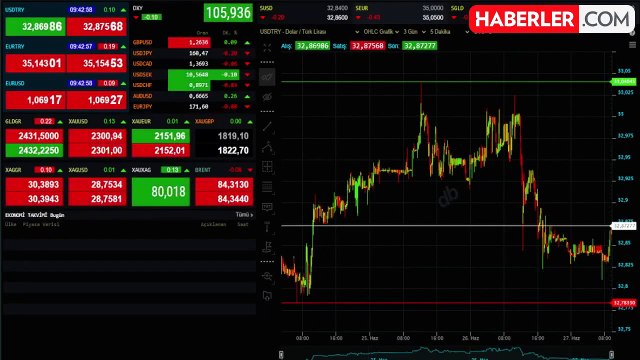Image resolution: width=640 pixels, height=360 pixels.
Task: Select the USDSEK row in the parities list
Action: point(192,75)
